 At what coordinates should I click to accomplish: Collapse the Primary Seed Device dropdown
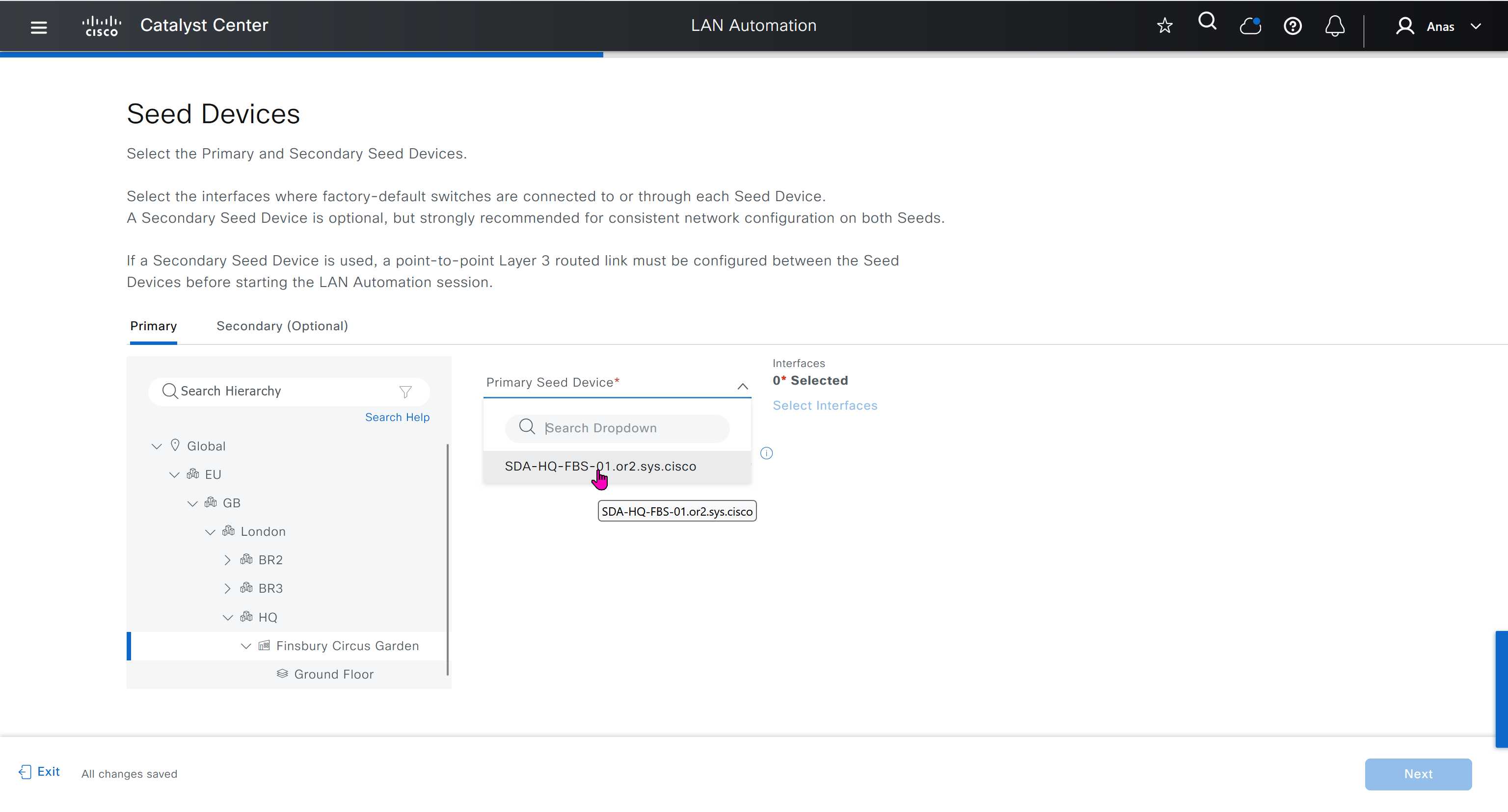pyautogui.click(x=742, y=386)
